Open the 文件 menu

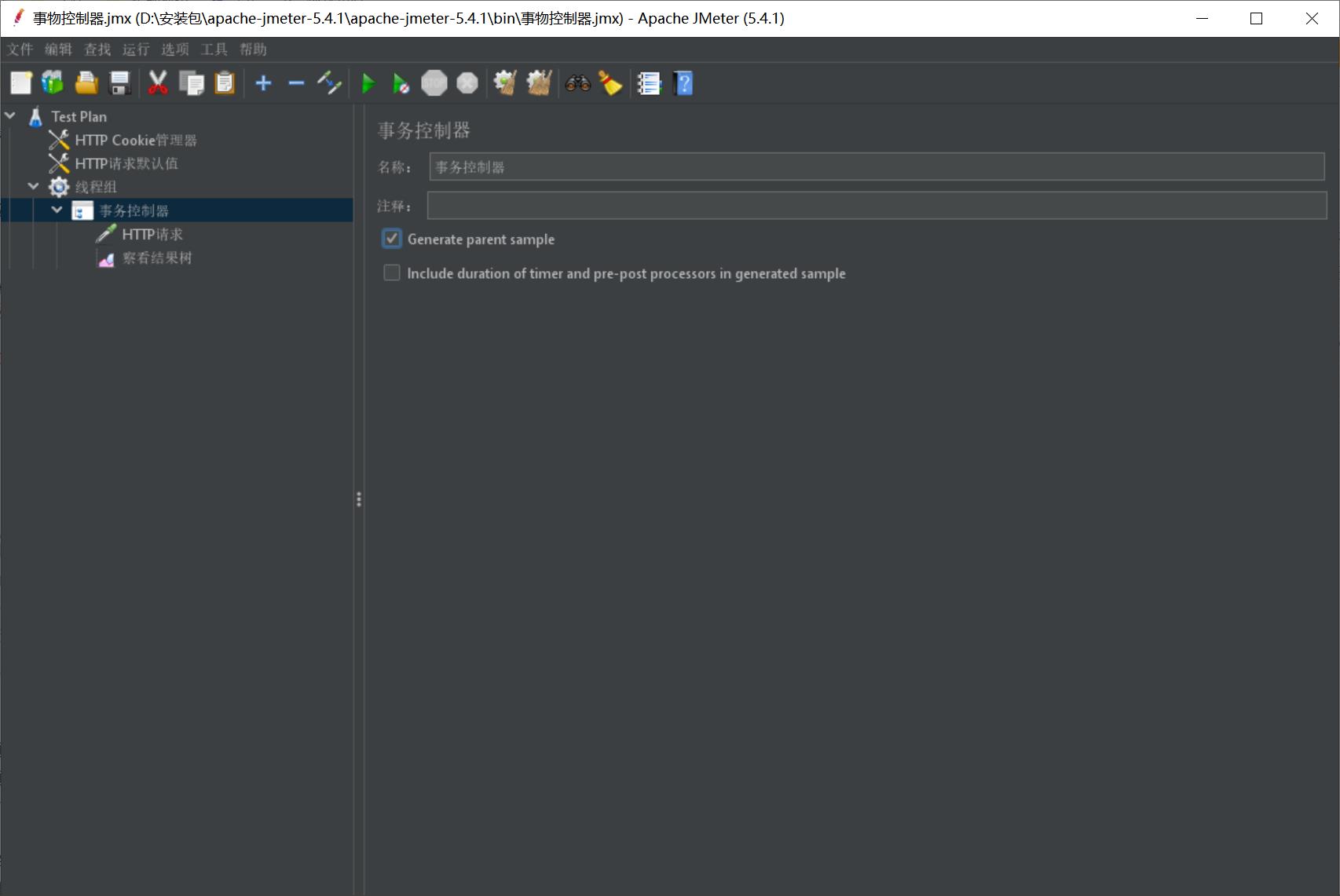coord(20,49)
